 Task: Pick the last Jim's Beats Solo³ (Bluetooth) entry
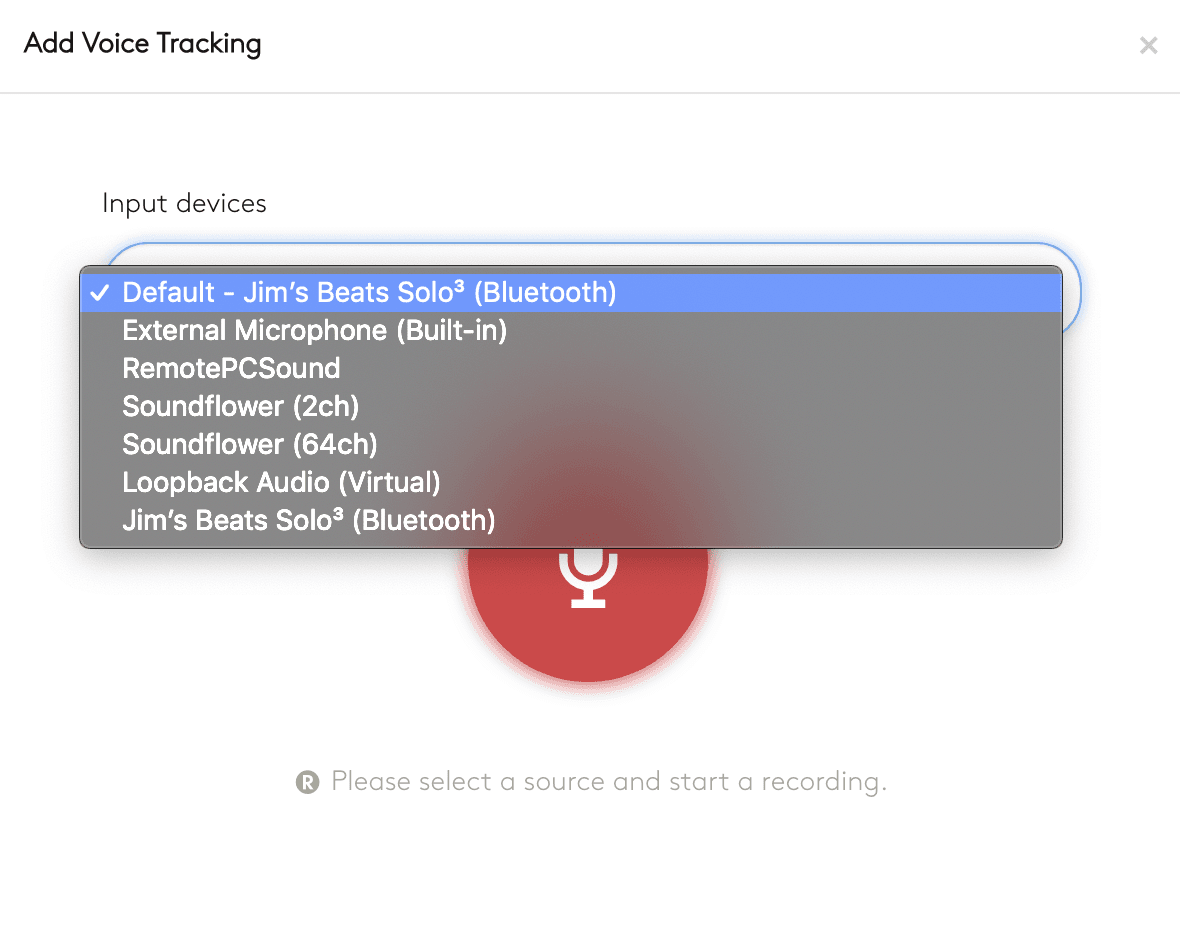coord(308,520)
